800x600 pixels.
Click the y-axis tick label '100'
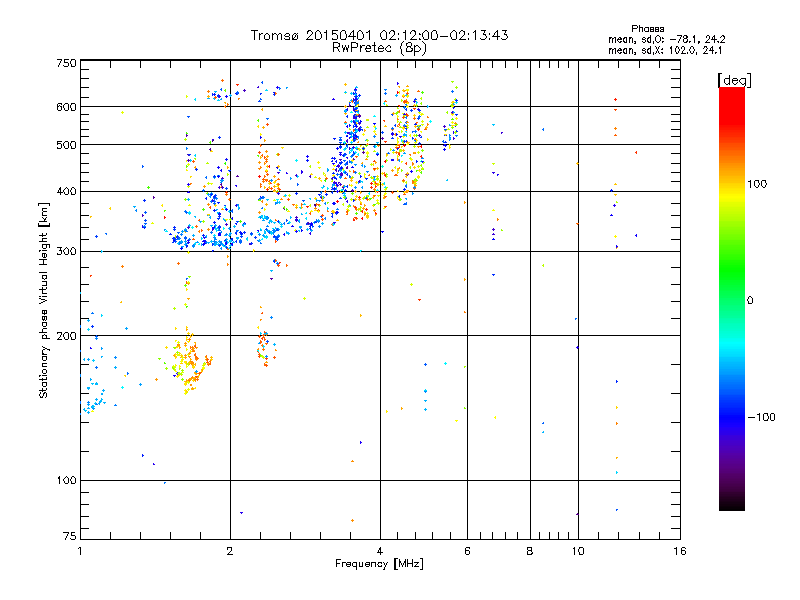pyautogui.click(x=66, y=480)
